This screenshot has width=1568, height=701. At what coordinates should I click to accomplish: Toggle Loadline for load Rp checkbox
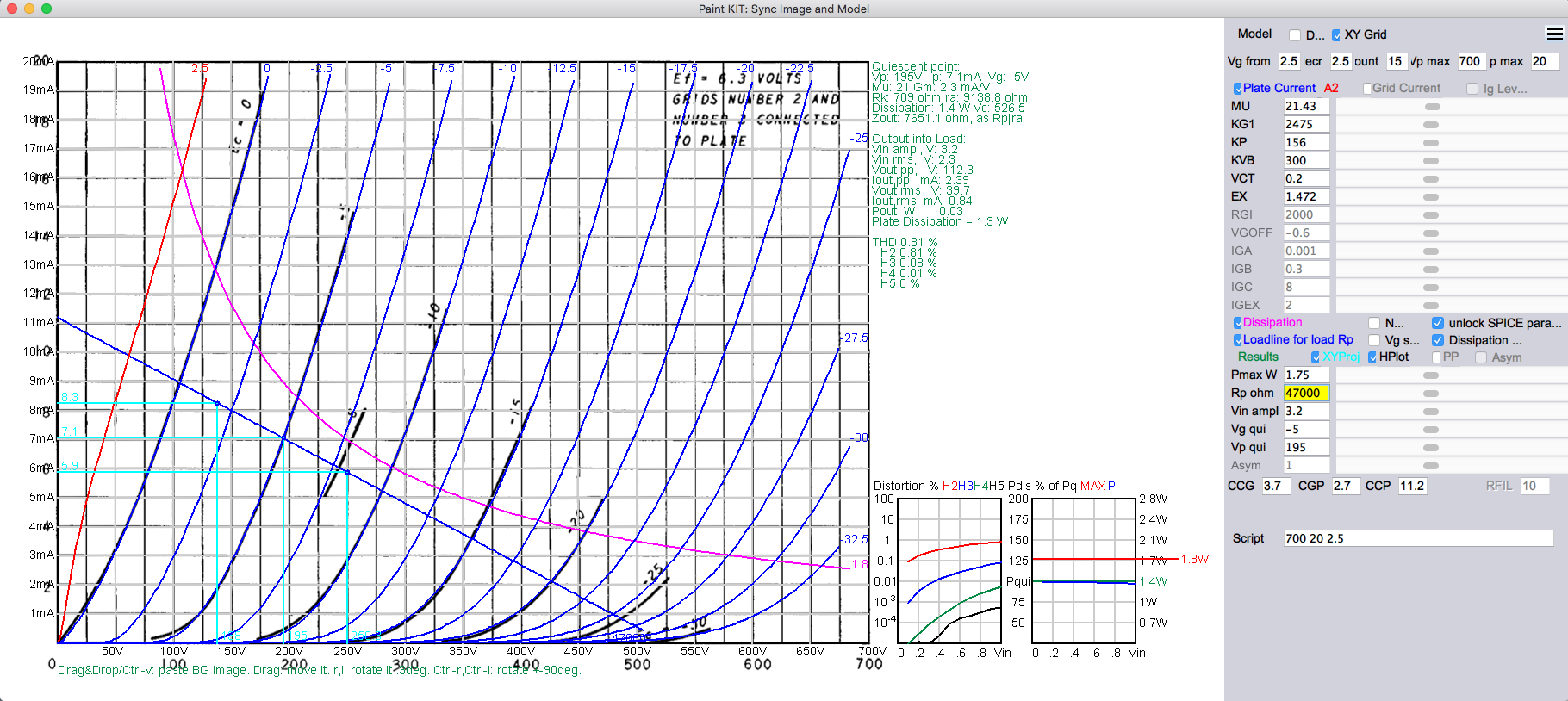1238,340
